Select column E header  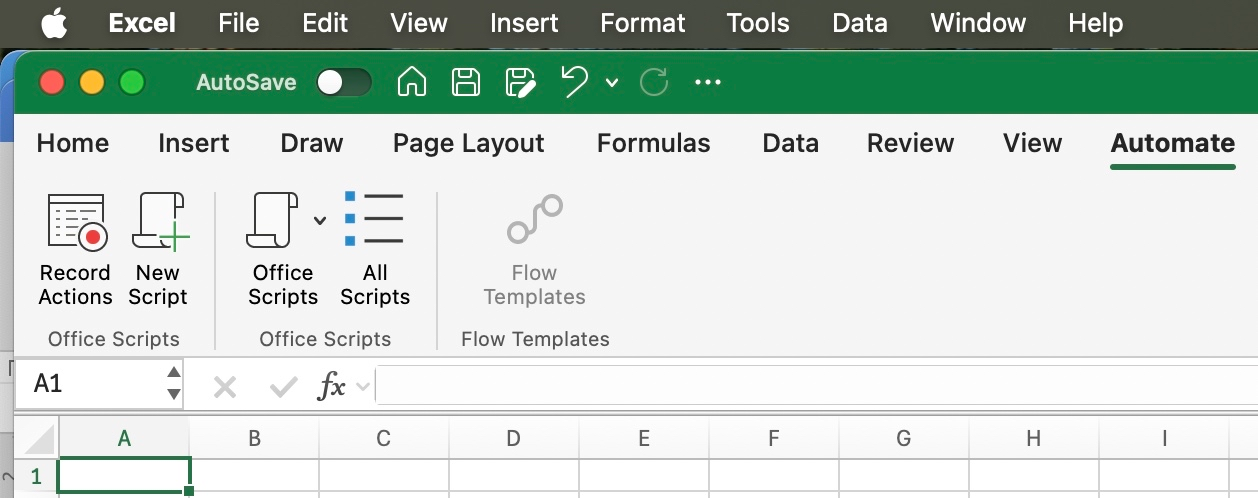click(644, 438)
